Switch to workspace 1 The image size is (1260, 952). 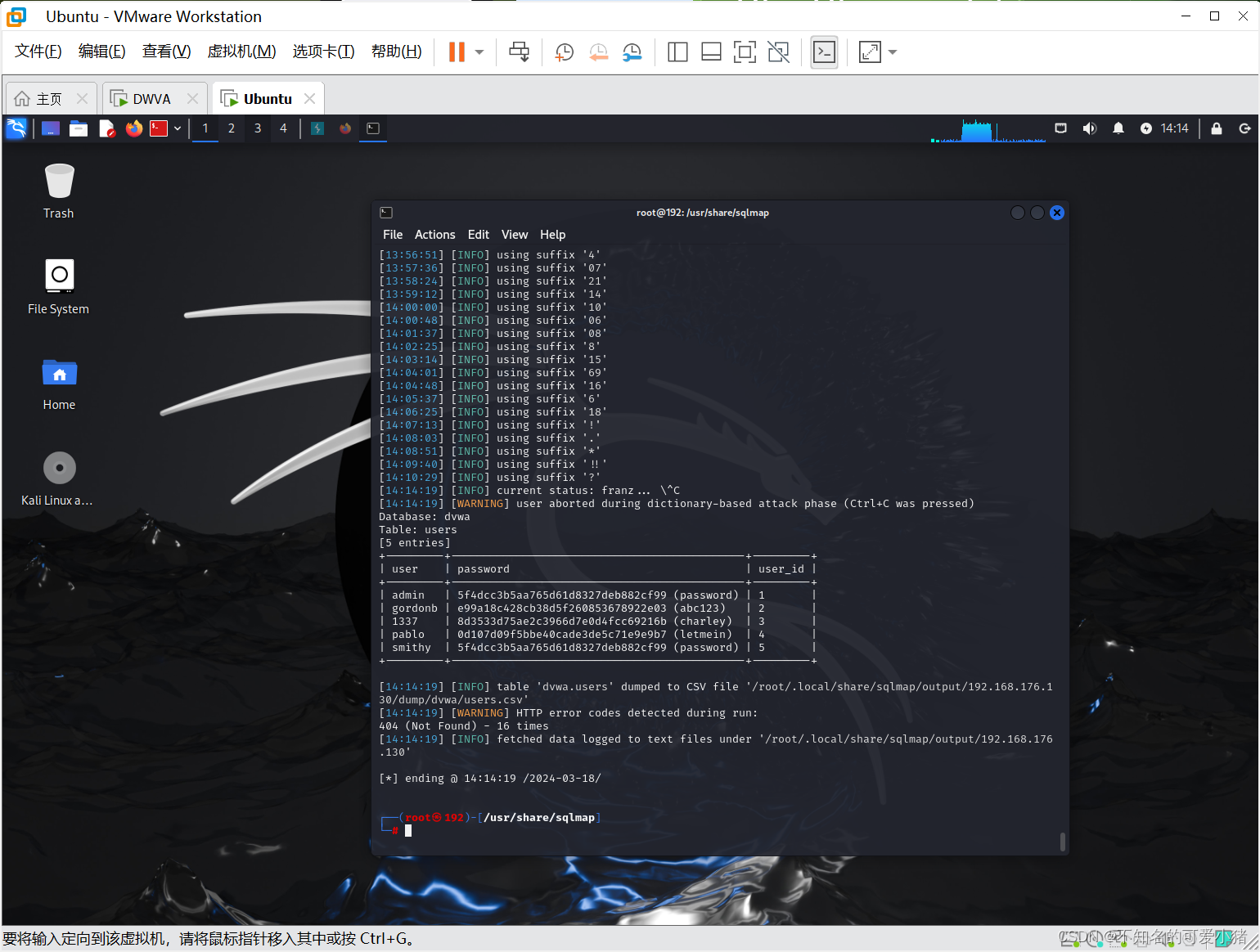pyautogui.click(x=205, y=128)
